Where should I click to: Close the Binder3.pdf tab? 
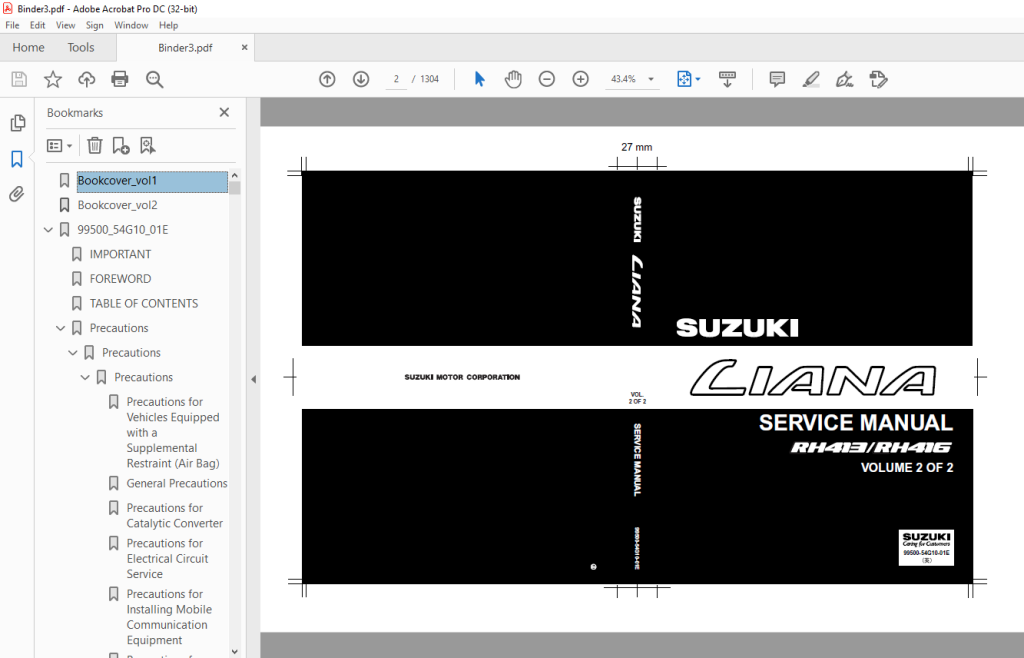(x=245, y=48)
